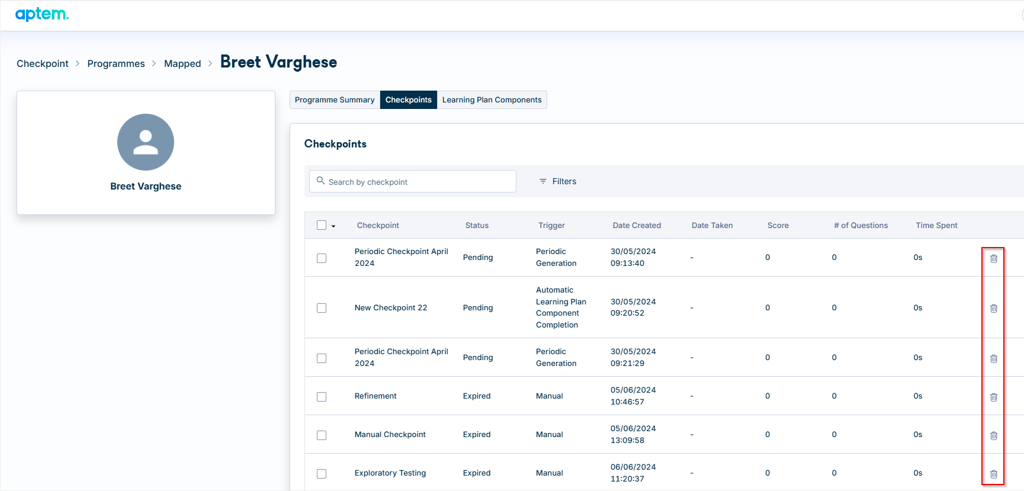Viewport: 1024px width, 491px height.
Task: Click the search magnifier icon
Action: coord(320,181)
